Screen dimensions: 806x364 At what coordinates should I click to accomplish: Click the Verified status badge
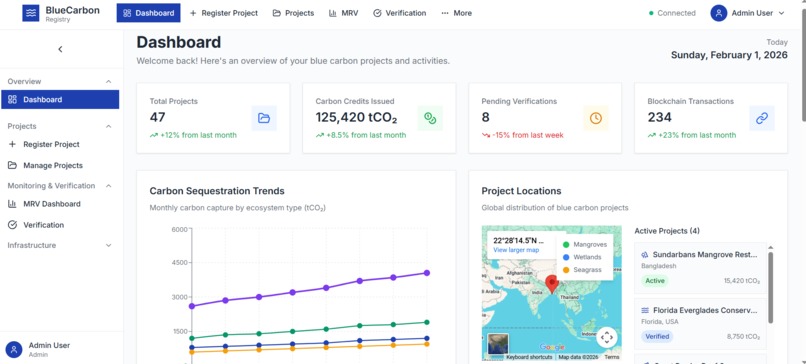coord(657,336)
